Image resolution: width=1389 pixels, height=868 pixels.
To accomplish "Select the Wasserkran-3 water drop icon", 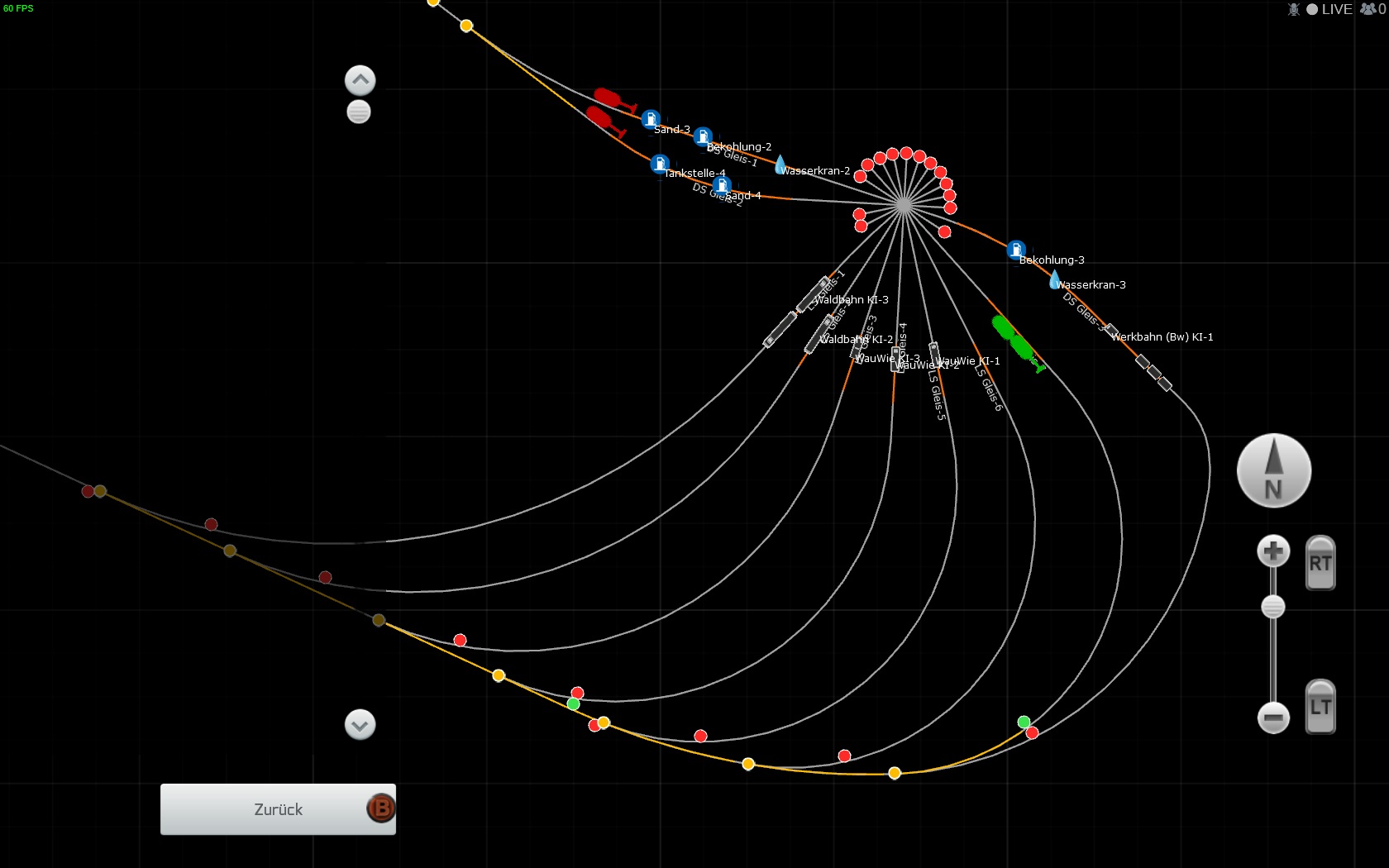I will [x=1055, y=279].
